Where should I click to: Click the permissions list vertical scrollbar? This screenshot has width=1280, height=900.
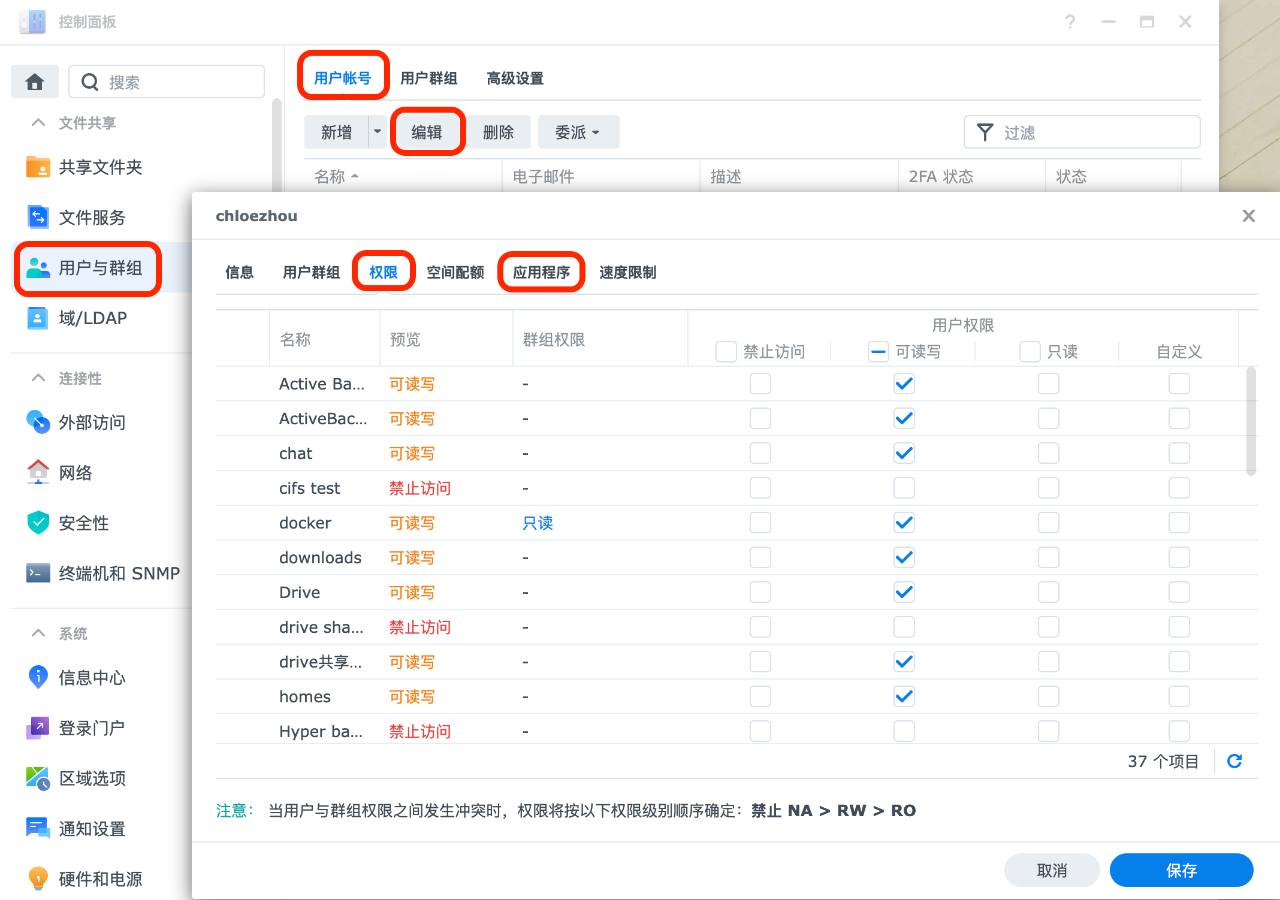tap(1251, 421)
